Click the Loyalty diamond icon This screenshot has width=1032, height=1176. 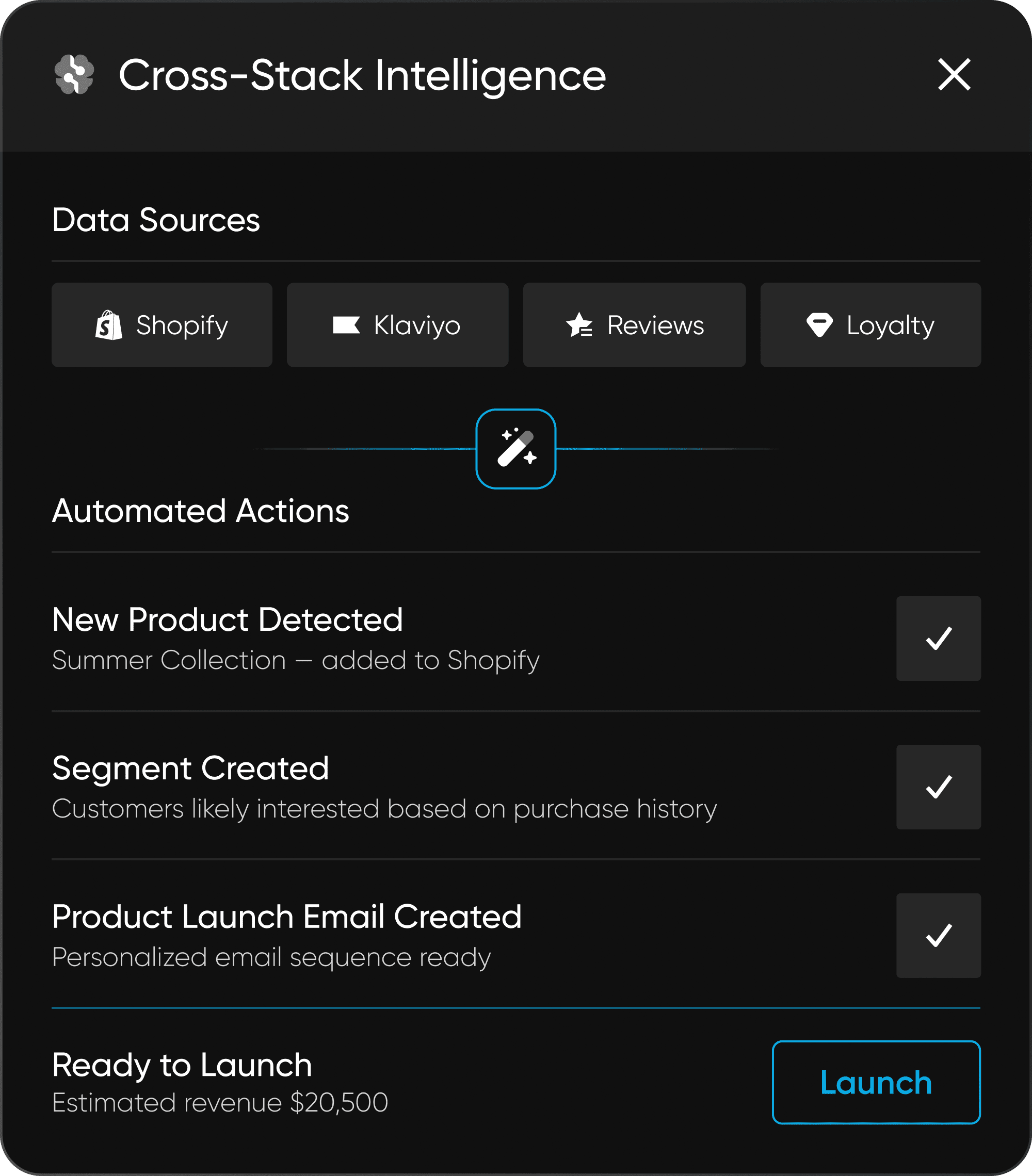pos(819,325)
